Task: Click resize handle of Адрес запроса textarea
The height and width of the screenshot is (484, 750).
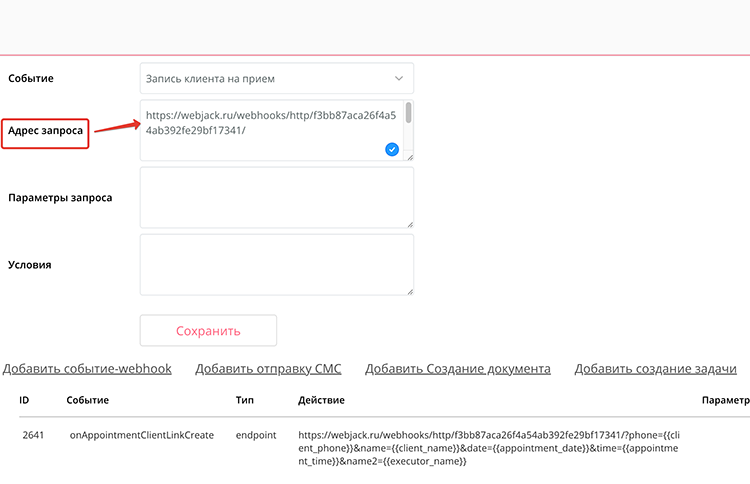Action: (410, 157)
